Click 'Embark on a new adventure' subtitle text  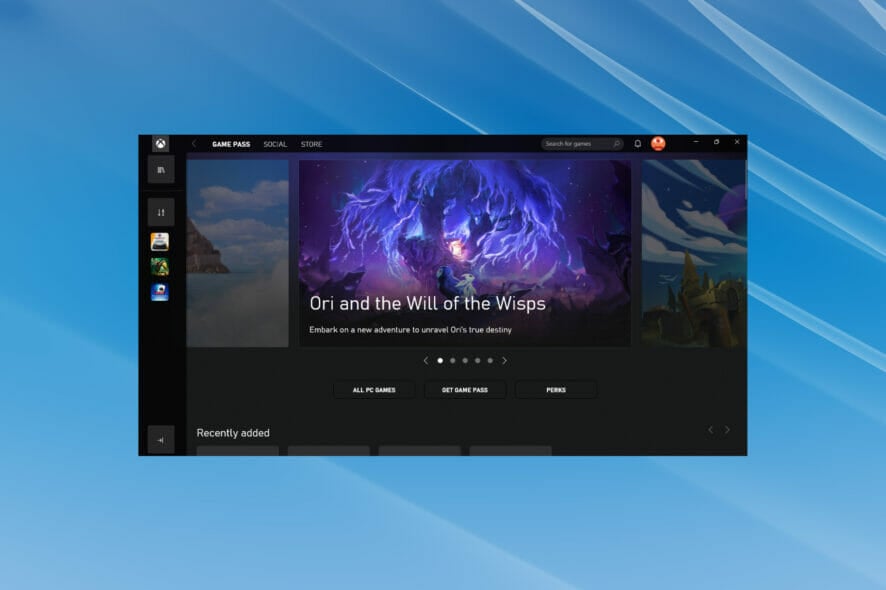coord(410,329)
